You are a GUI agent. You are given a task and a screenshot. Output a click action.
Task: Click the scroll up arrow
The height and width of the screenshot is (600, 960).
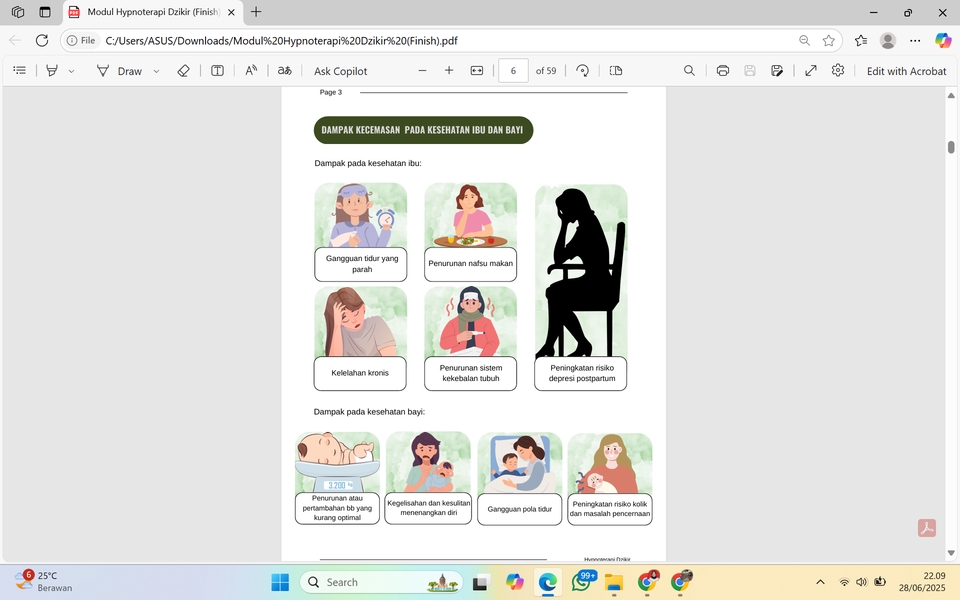(951, 95)
